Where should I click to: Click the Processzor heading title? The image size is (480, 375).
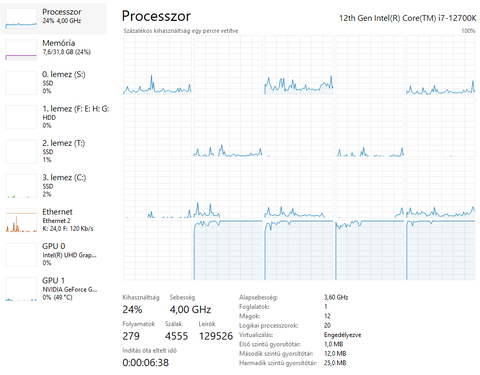click(x=156, y=16)
